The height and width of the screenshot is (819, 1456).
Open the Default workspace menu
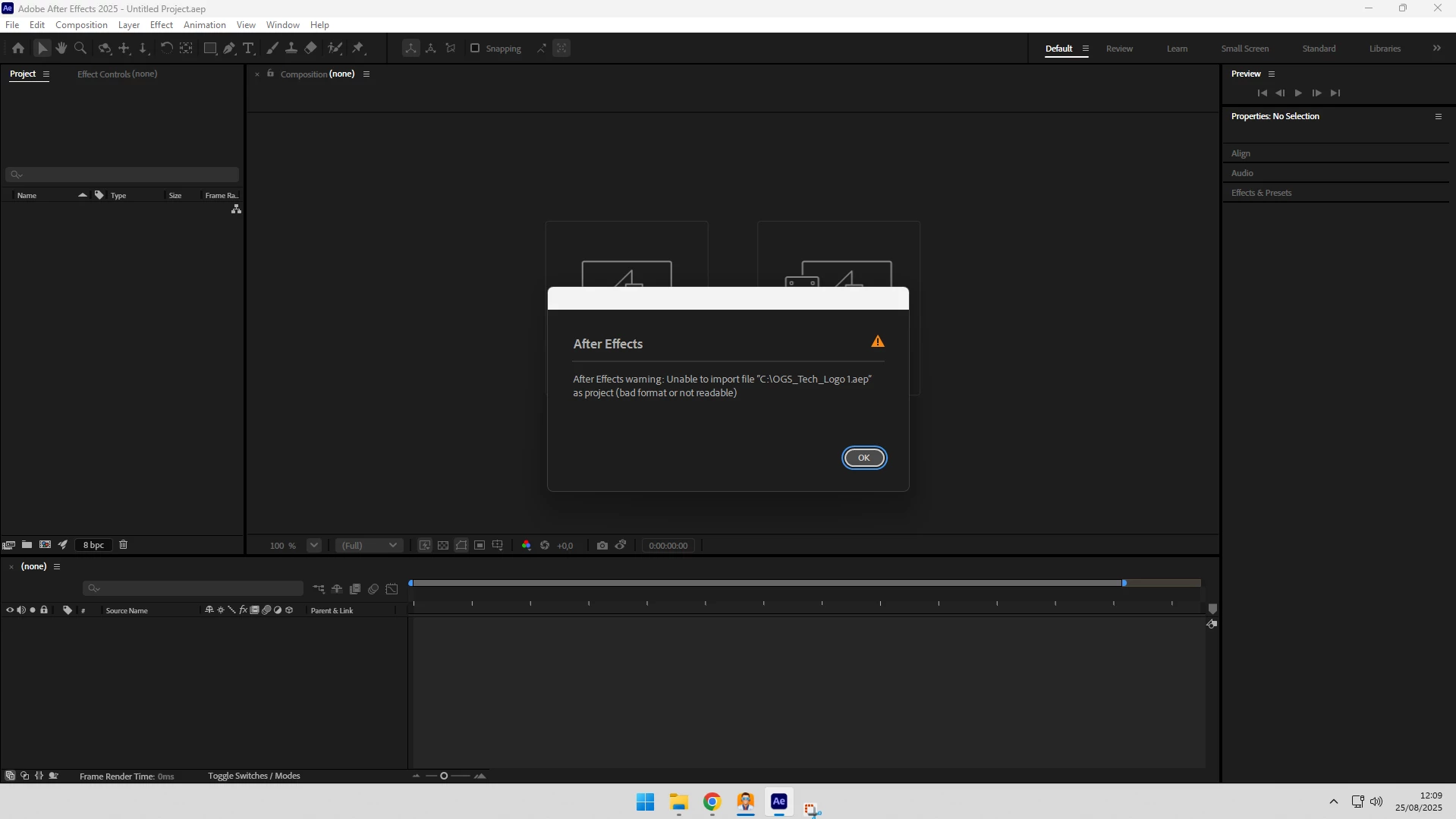tap(1086, 49)
